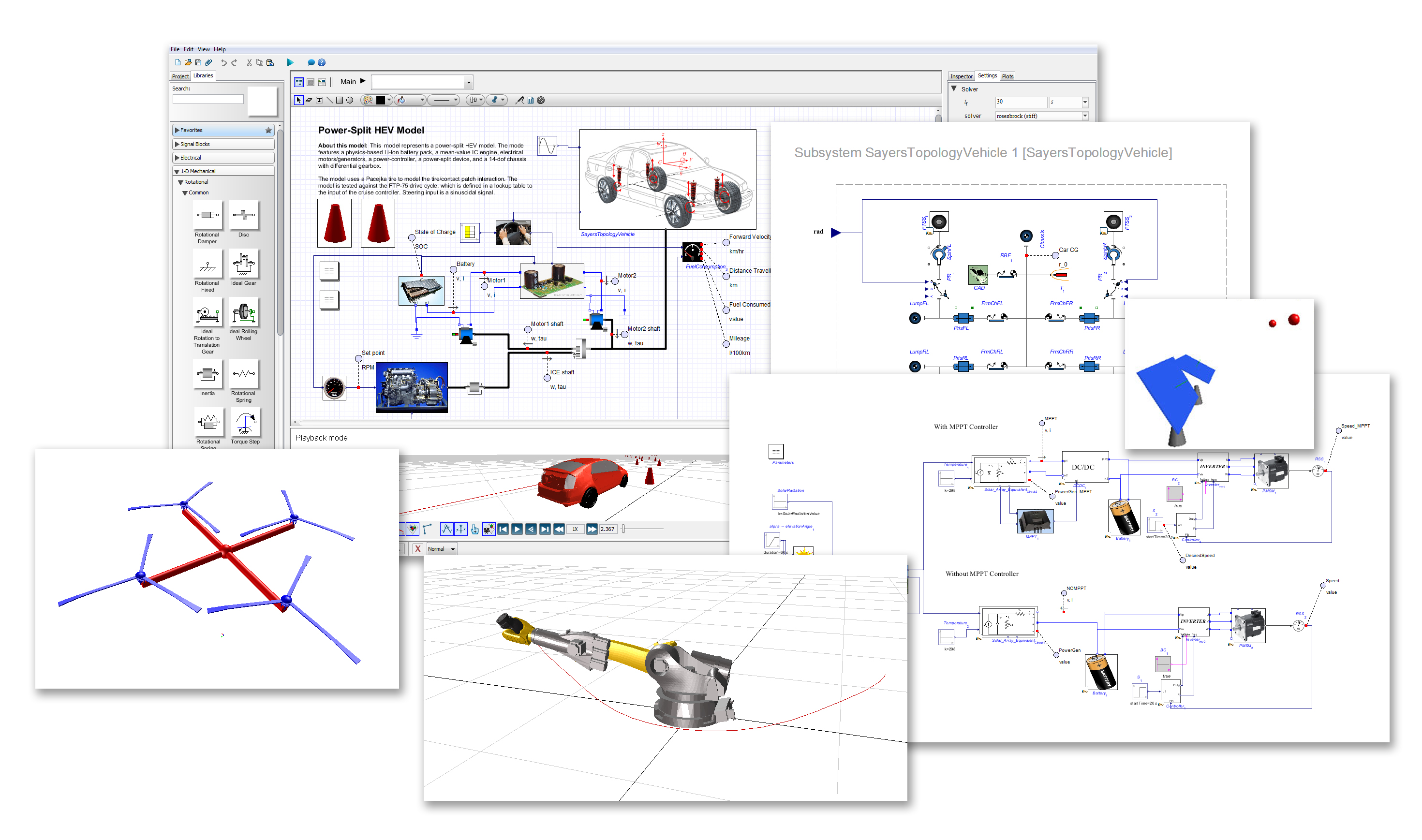This screenshot has height=840, width=1422.
Task: Open the black line color swatch
Action: pyautogui.click(x=380, y=100)
